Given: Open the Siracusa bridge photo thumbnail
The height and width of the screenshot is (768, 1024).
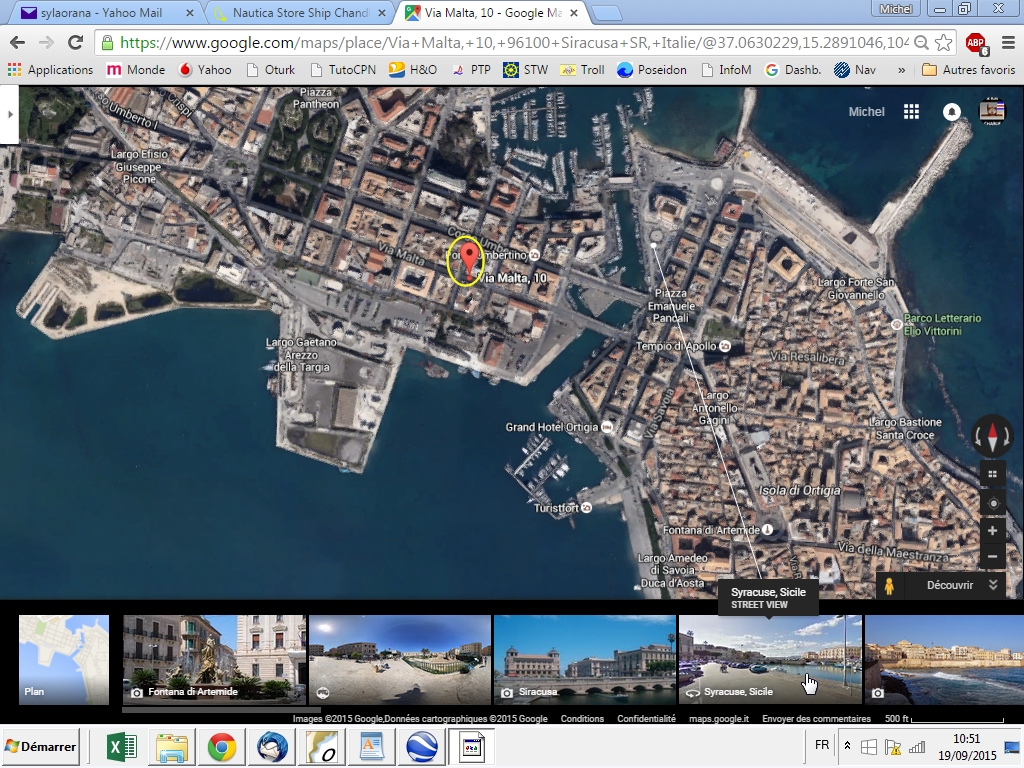Looking at the screenshot, I should click(x=584, y=660).
